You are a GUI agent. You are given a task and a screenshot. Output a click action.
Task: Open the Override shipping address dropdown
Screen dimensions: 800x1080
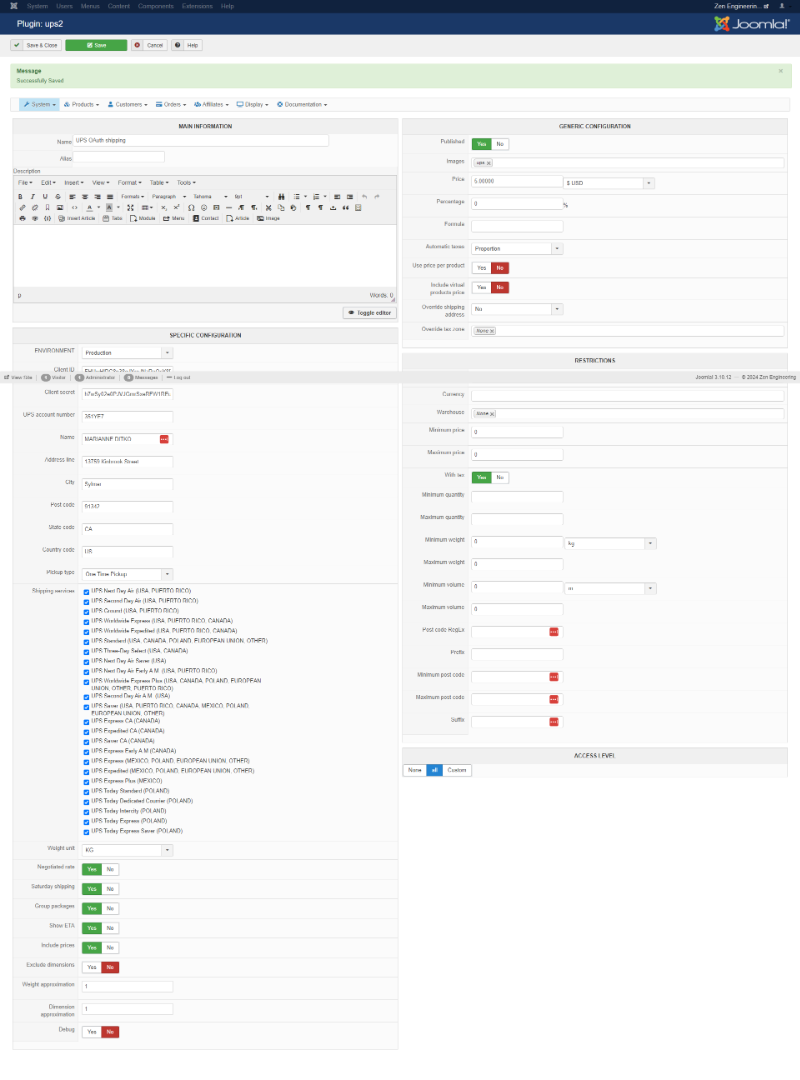pyautogui.click(x=517, y=309)
